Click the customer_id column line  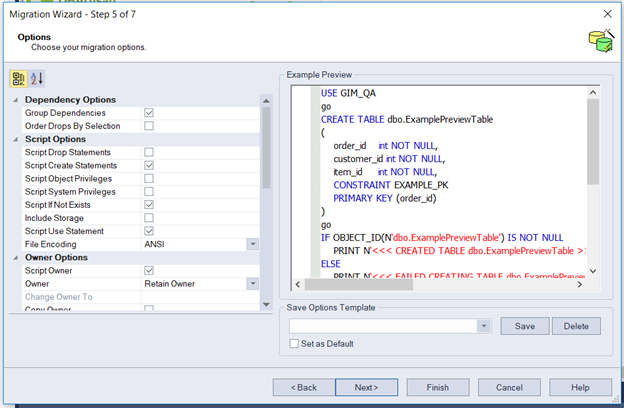point(389,158)
